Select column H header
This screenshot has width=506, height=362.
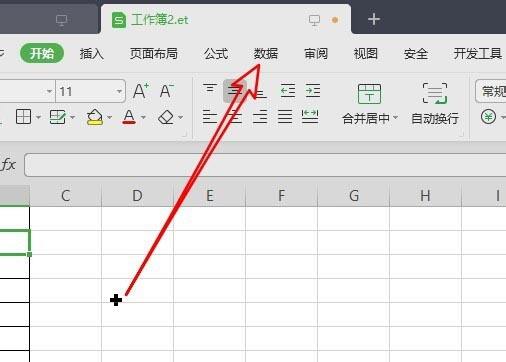tap(425, 195)
